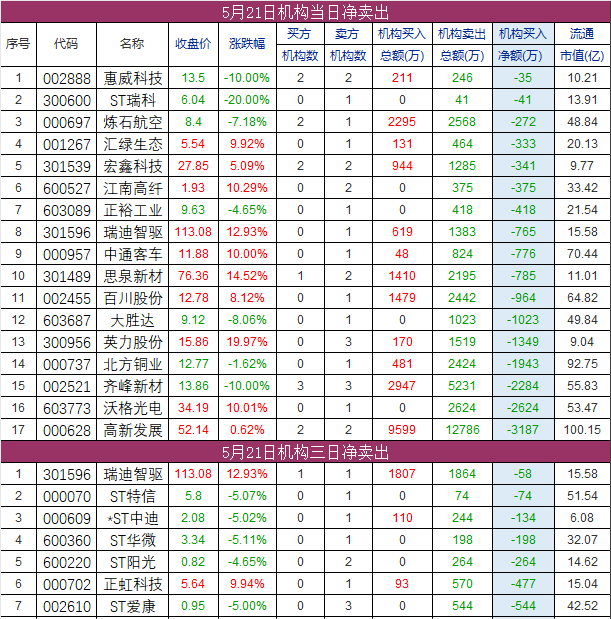Select stock name 齐峰新材
This screenshot has height=619, width=611.
(133, 386)
